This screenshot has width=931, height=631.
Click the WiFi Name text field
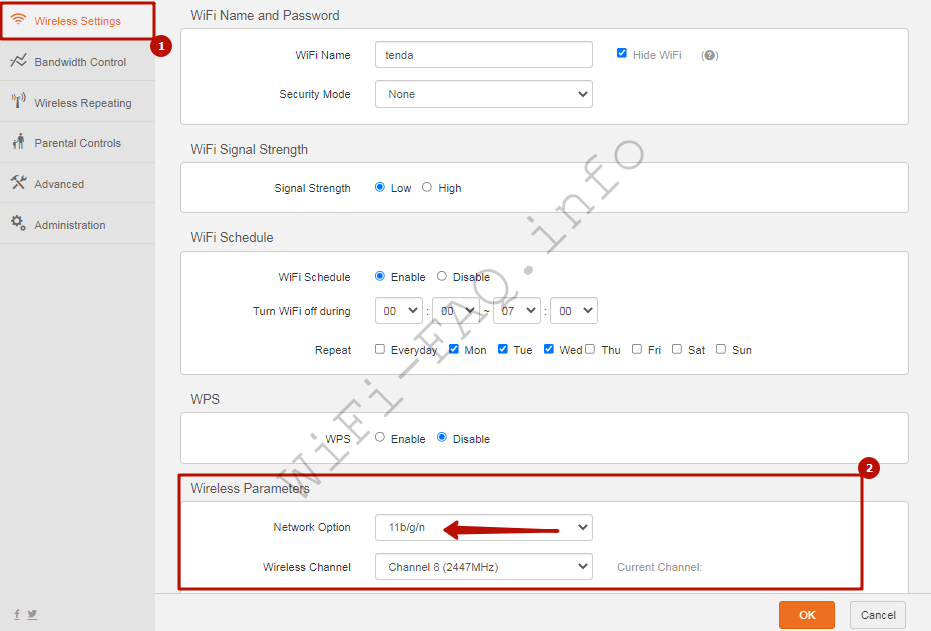483,55
